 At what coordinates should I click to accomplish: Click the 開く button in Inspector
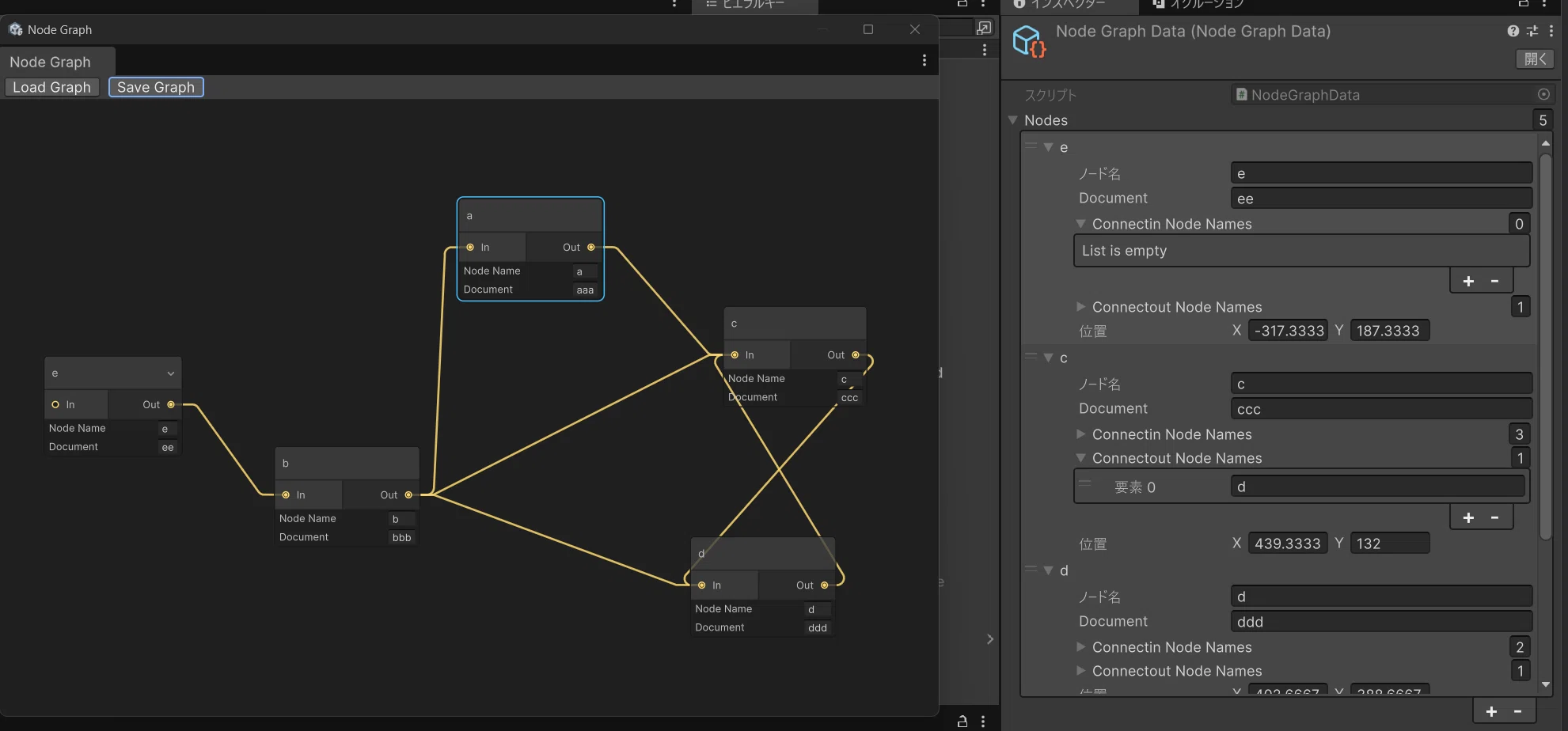(1535, 59)
